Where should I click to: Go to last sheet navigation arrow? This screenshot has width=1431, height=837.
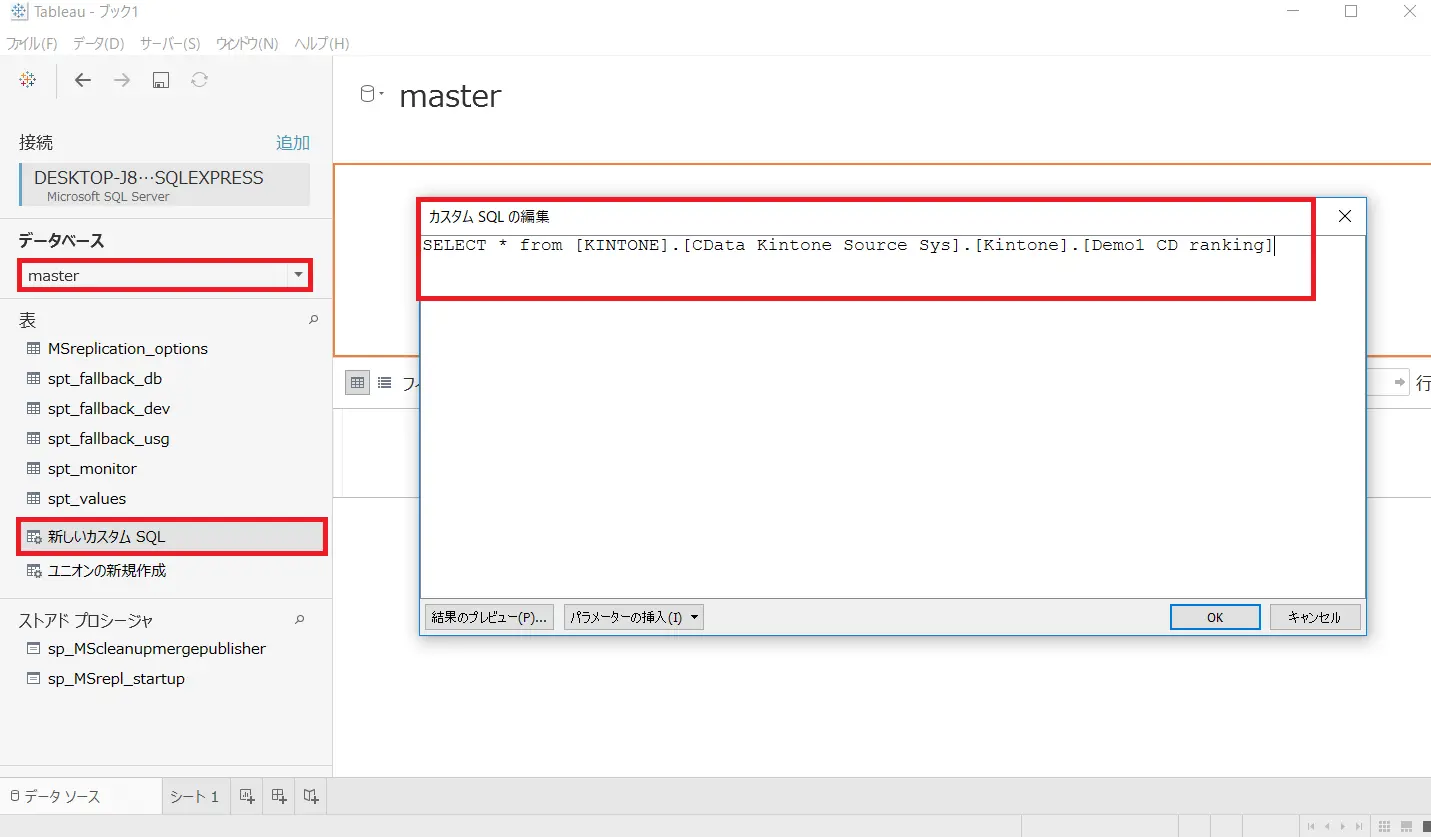point(1357,826)
